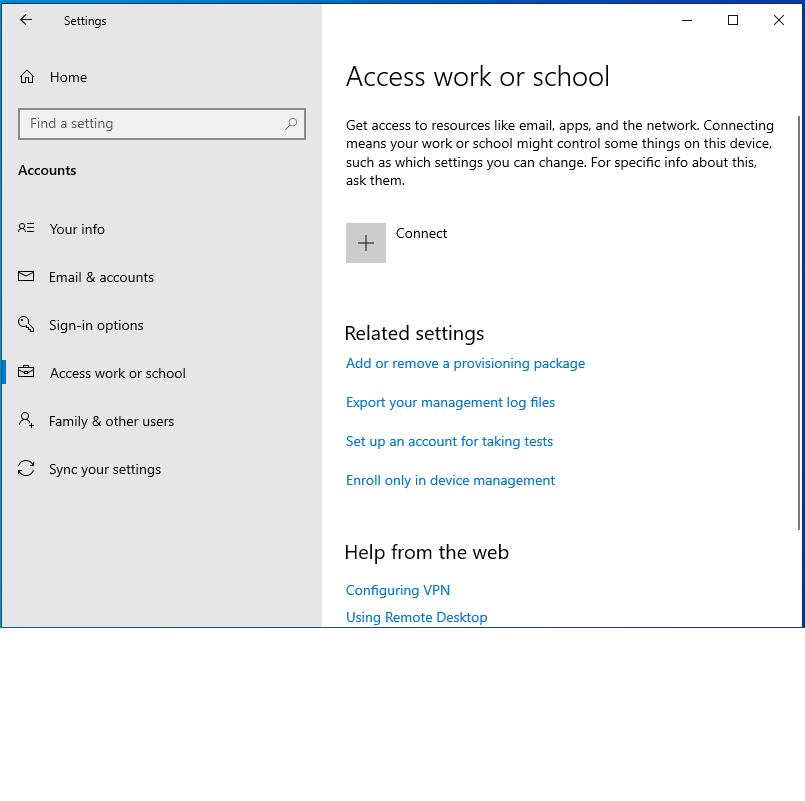The height and width of the screenshot is (801, 805).
Task: Select the Your info person icon
Action: (x=26, y=229)
